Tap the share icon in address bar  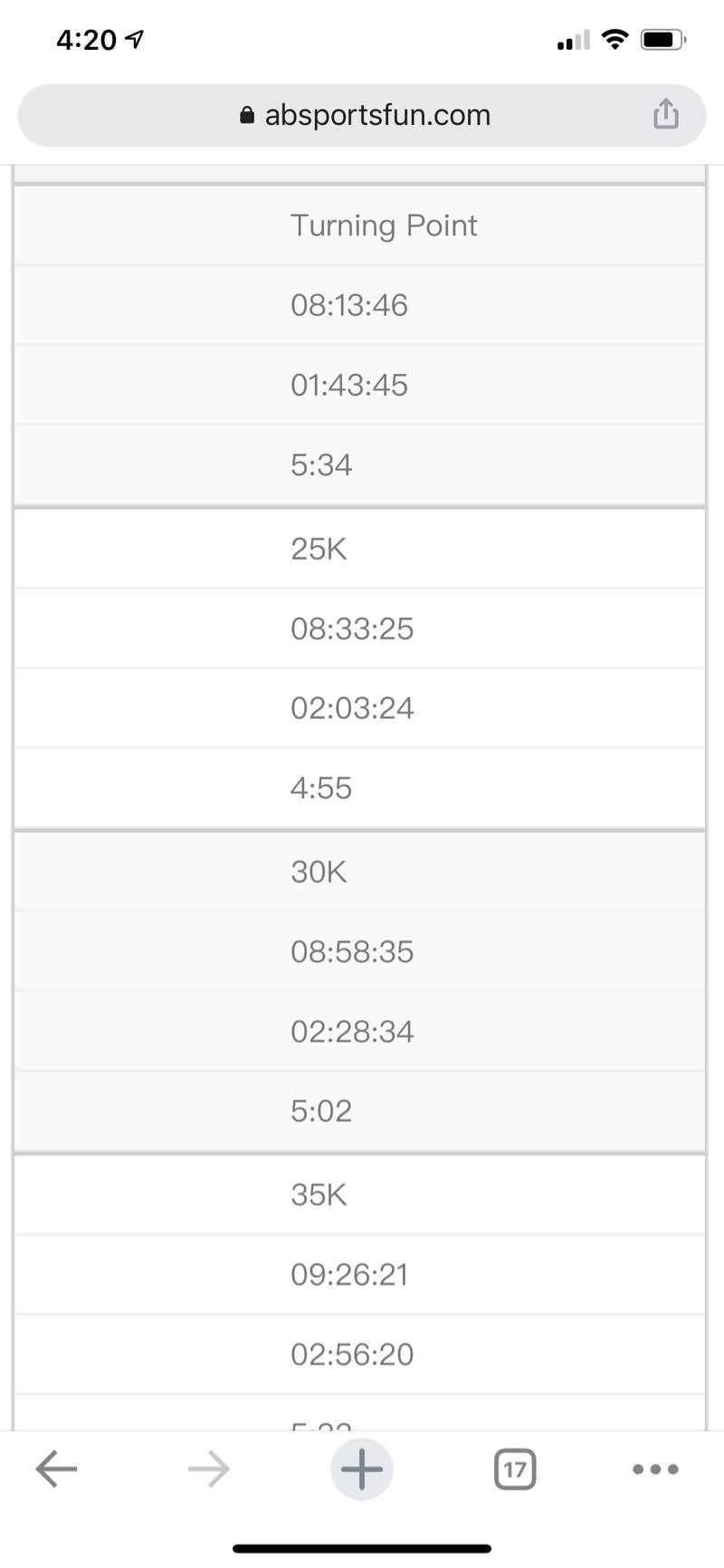665,115
